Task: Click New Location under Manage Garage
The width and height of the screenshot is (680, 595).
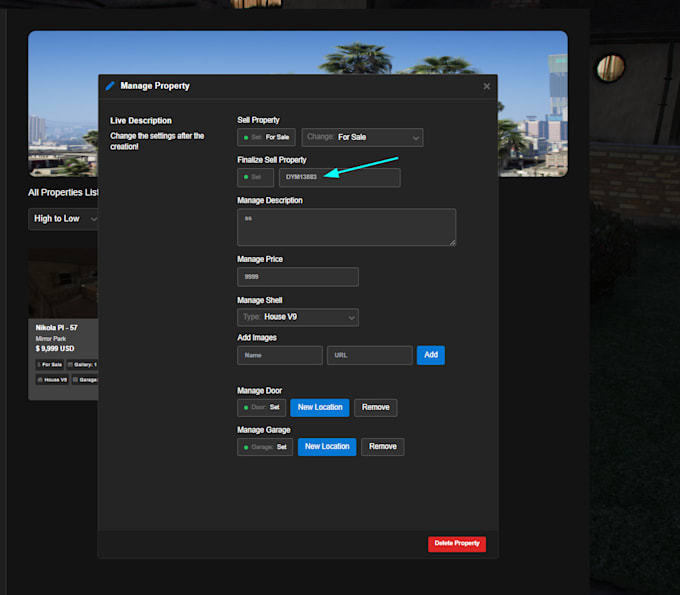Action: (327, 447)
